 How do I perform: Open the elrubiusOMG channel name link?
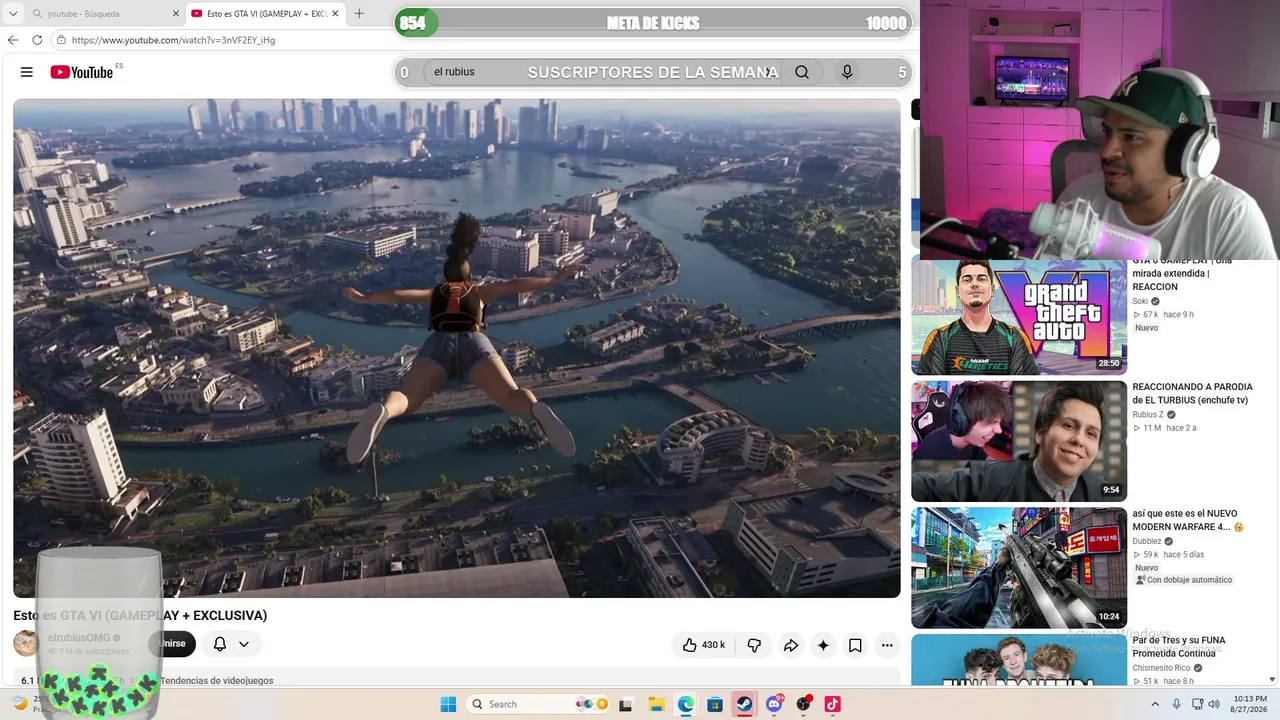point(79,638)
